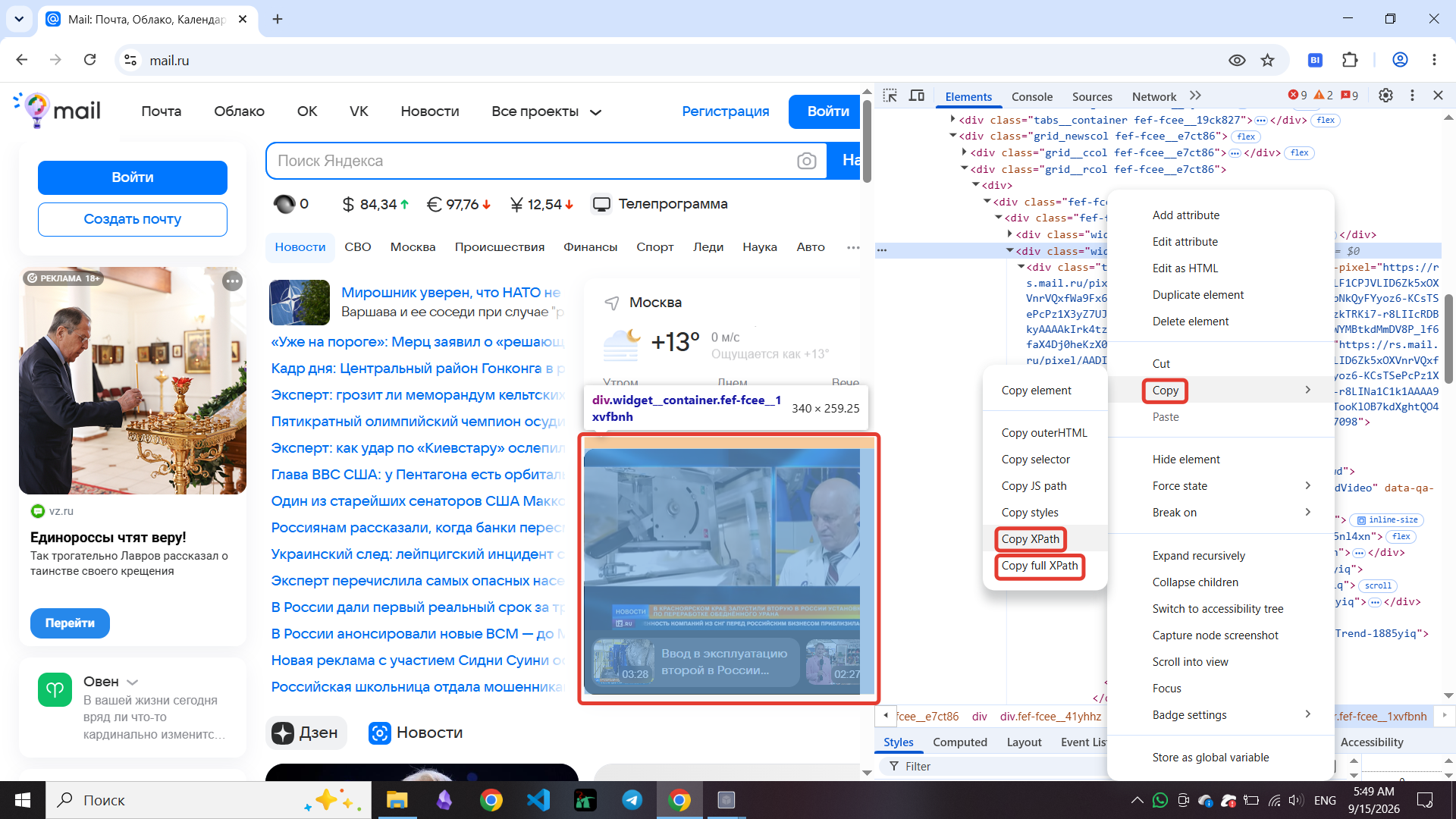
Task: Click the Chrome profile avatar icon
Action: click(x=1400, y=60)
